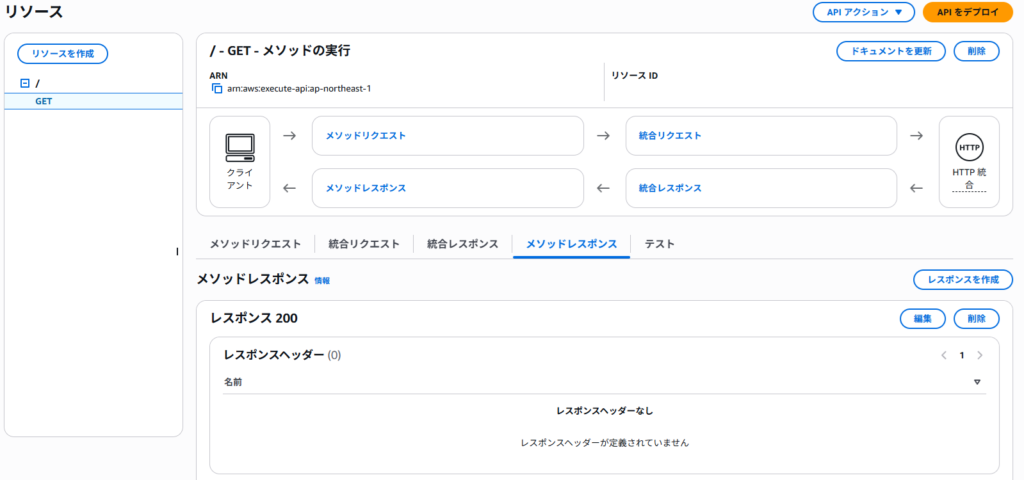Viewport: 1024px width, 480px height.
Task: Copy the ARN using the copy icon
Action: pyautogui.click(x=216, y=88)
